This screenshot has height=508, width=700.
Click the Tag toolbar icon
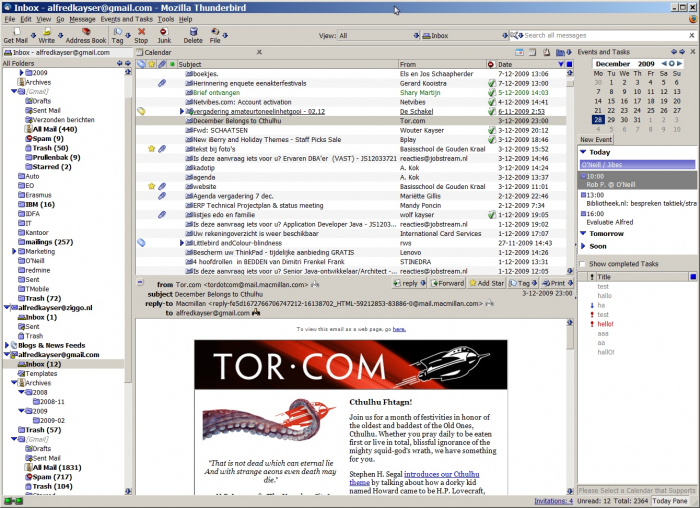coord(117,35)
